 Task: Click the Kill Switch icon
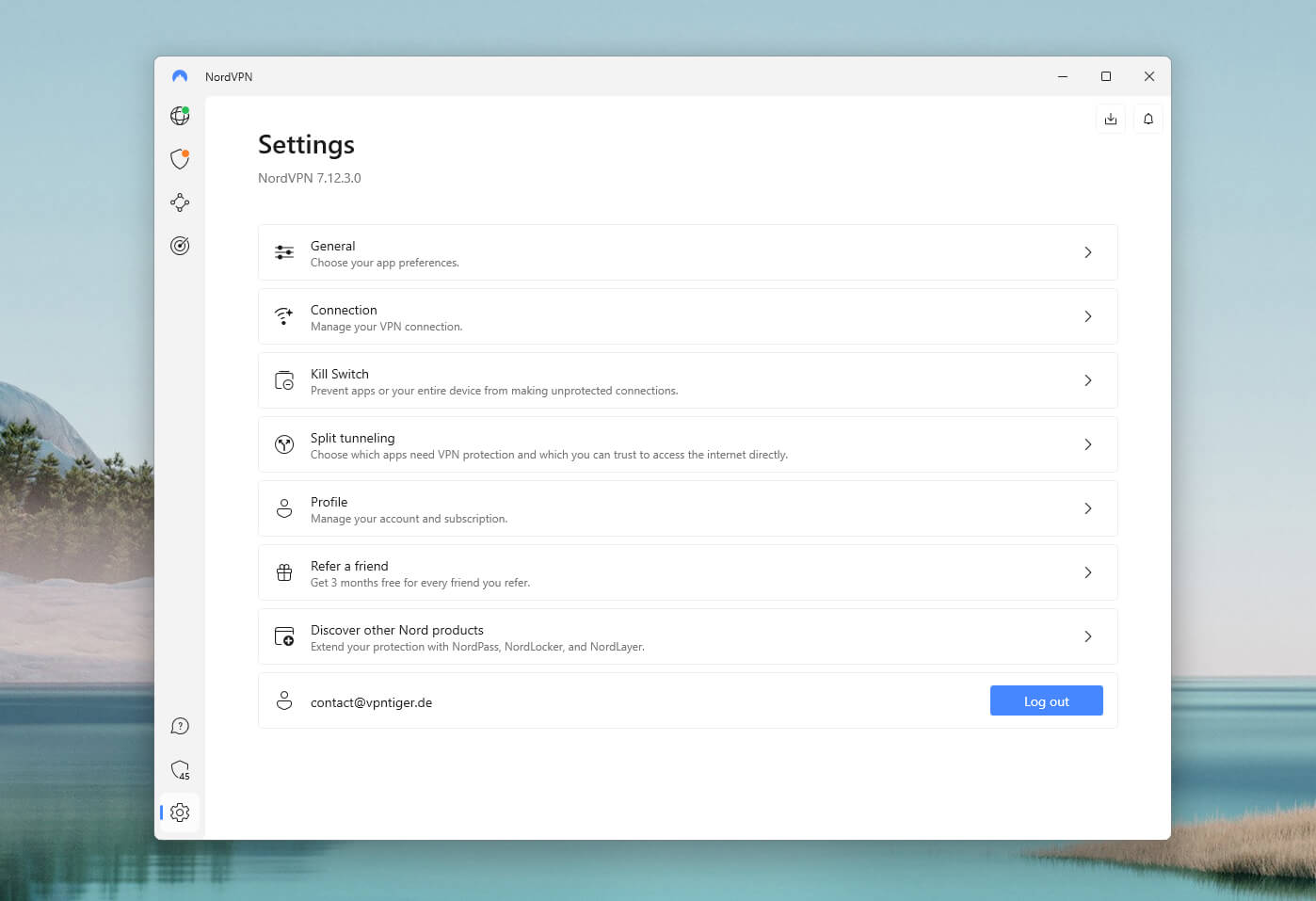pyautogui.click(x=284, y=380)
